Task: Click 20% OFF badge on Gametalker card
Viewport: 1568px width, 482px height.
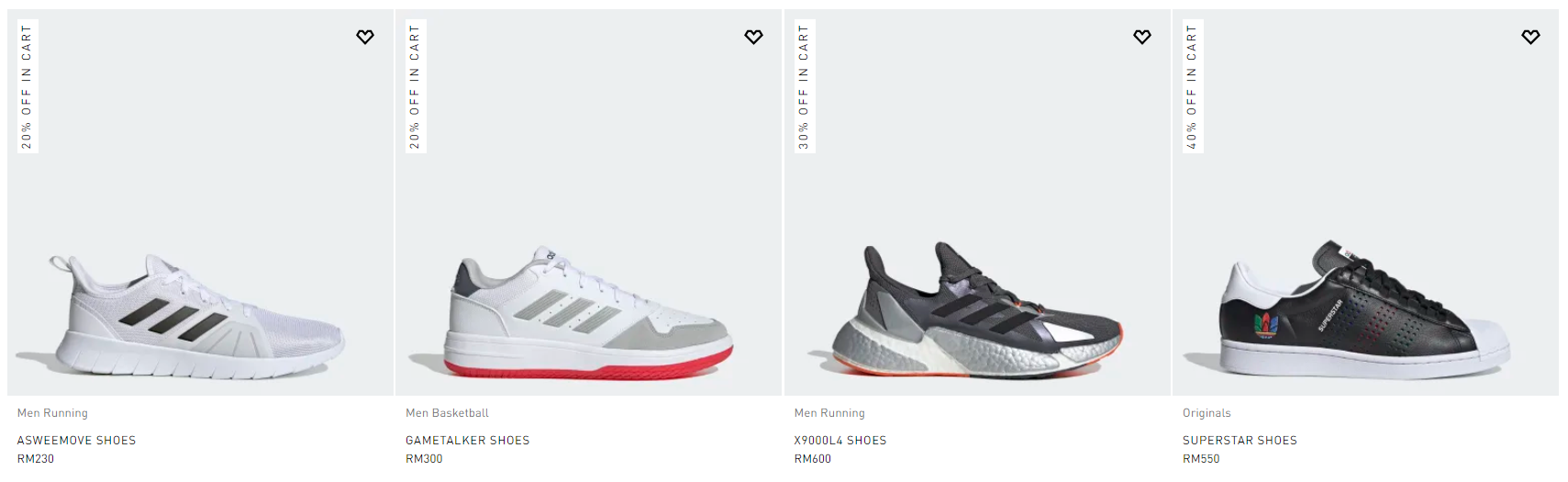Action: [x=415, y=86]
